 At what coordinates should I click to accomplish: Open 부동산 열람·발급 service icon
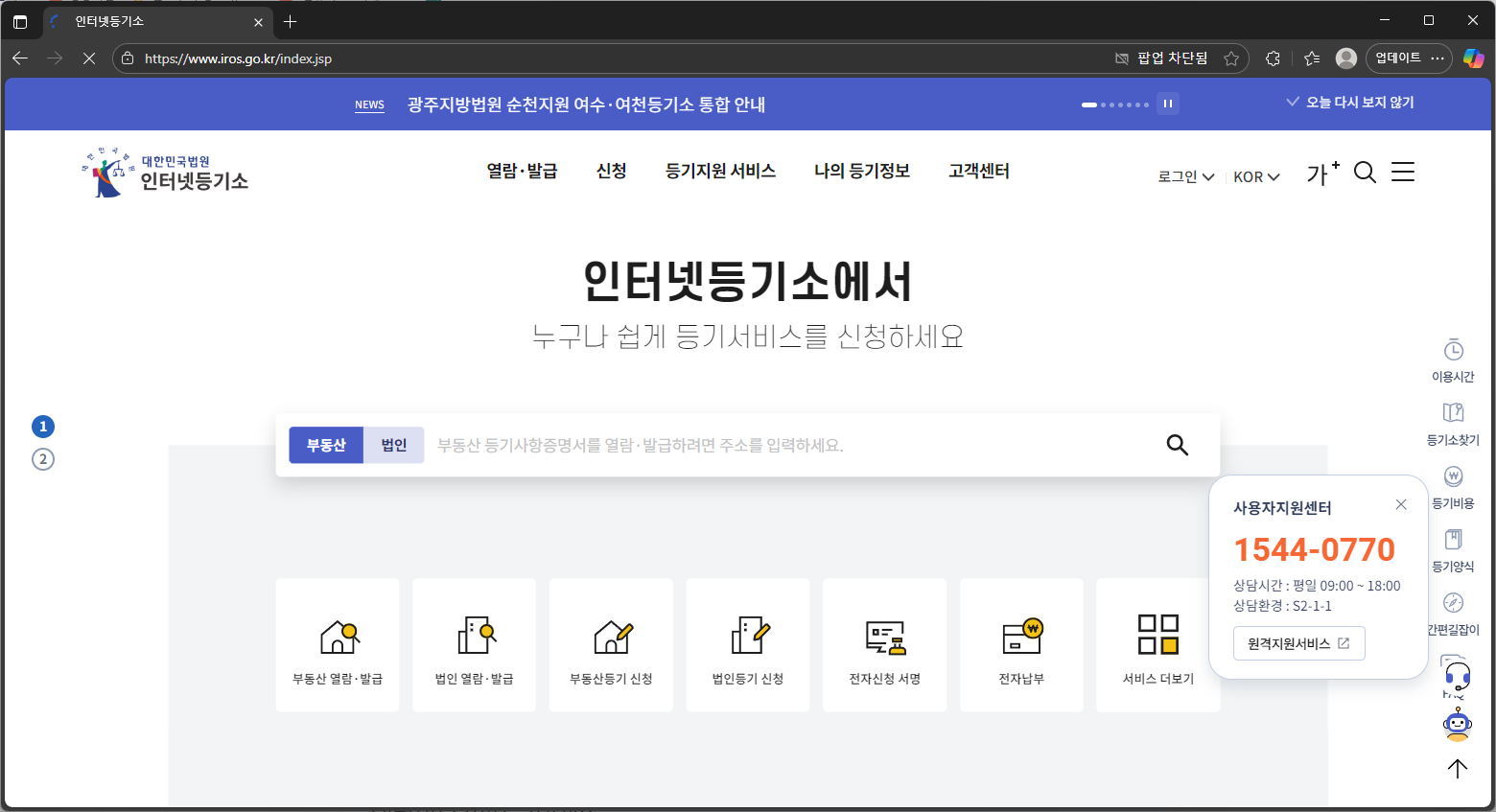pyautogui.click(x=337, y=644)
